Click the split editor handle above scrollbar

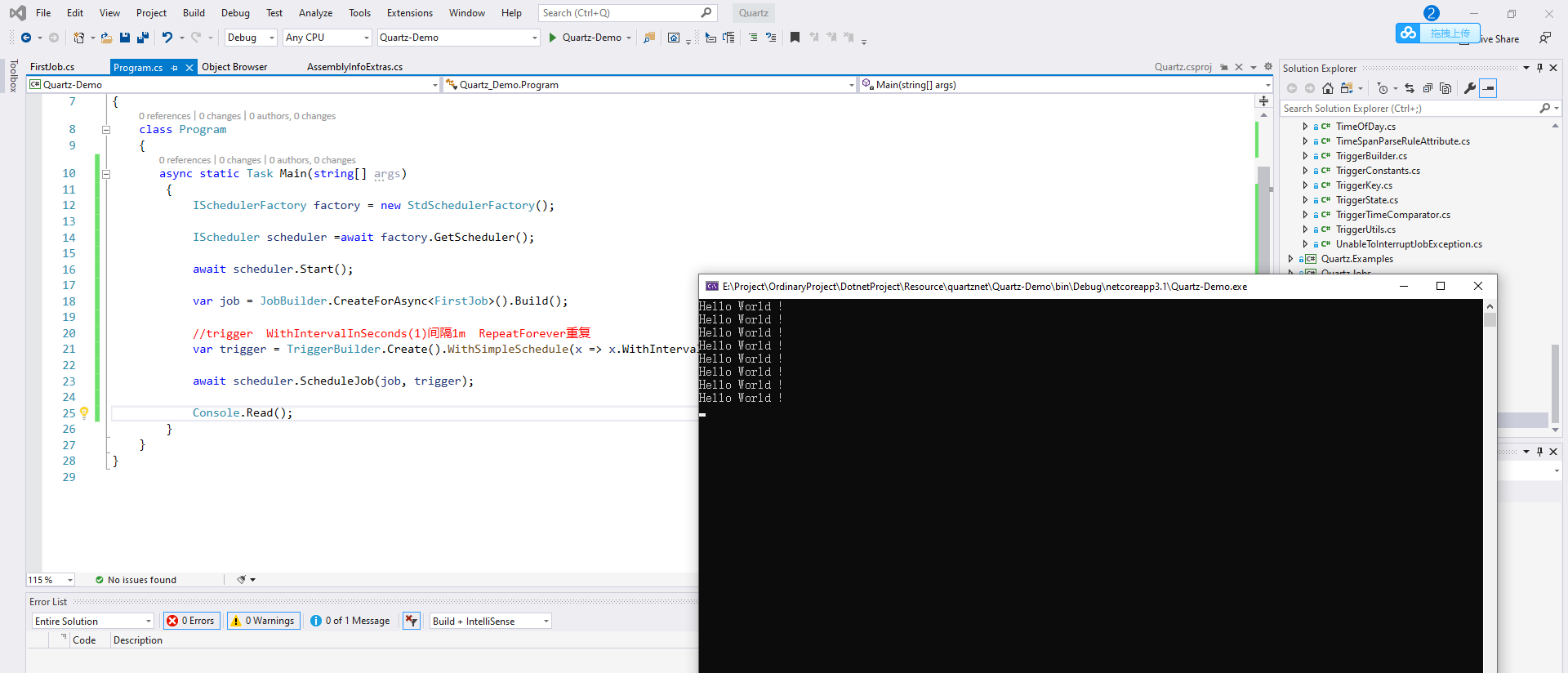click(1263, 101)
